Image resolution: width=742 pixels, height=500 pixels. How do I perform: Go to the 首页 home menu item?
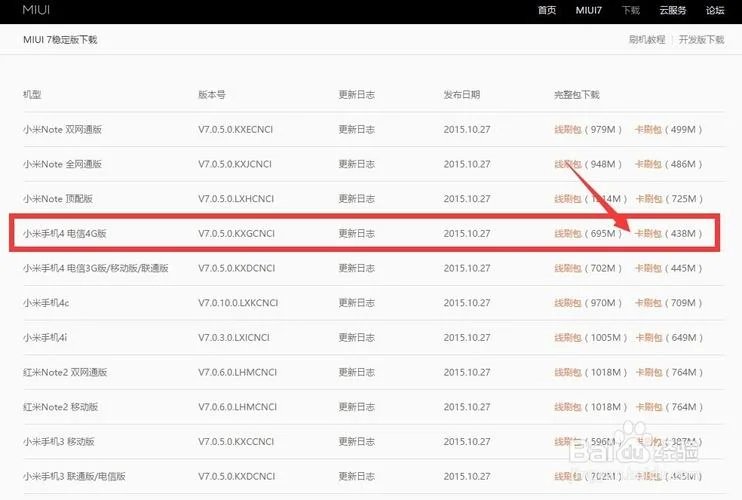tap(547, 10)
